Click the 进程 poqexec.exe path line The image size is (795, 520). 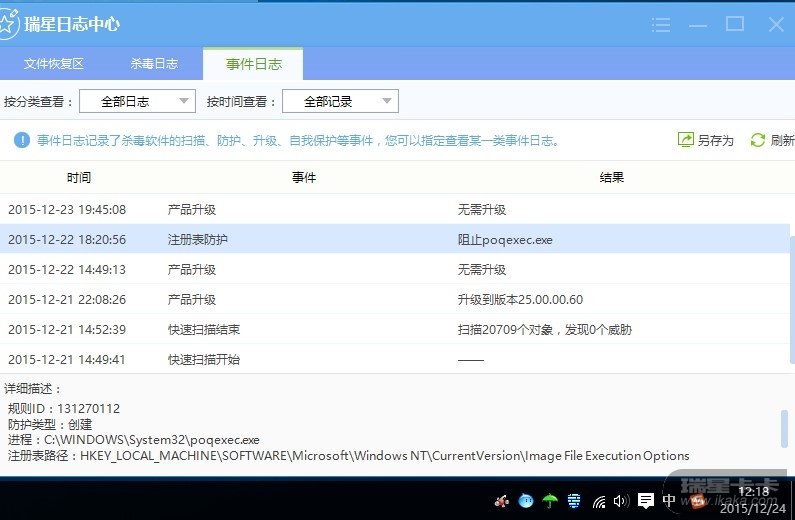(x=134, y=440)
